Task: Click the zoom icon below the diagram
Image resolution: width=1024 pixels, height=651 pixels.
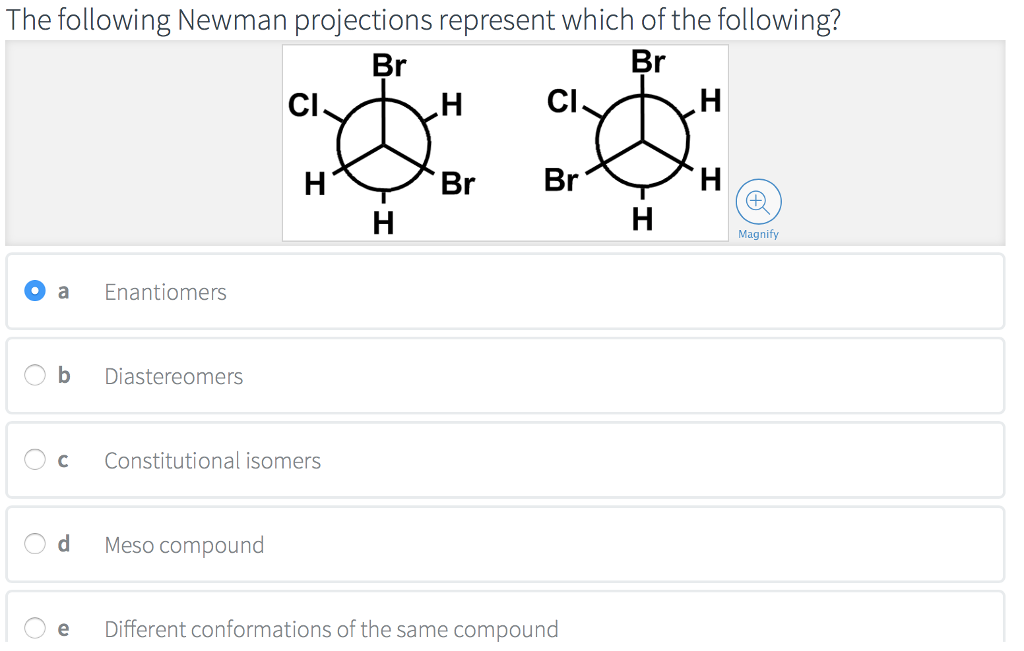Action: 758,201
